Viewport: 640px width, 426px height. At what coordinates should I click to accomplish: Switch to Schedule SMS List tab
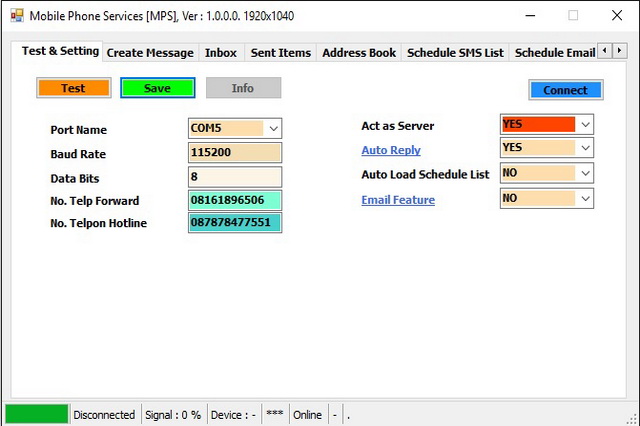point(455,53)
